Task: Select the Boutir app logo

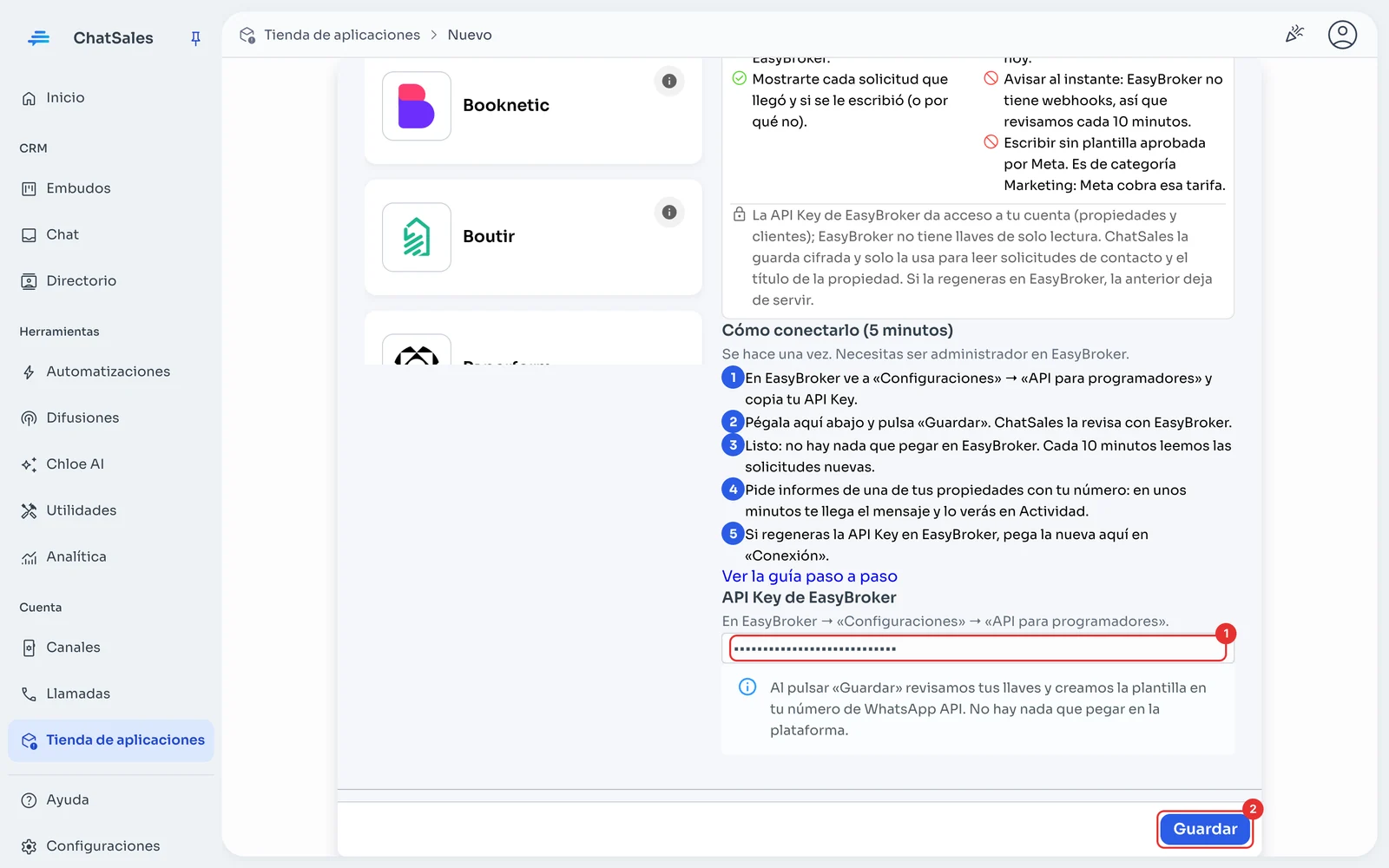Action: pyautogui.click(x=417, y=237)
